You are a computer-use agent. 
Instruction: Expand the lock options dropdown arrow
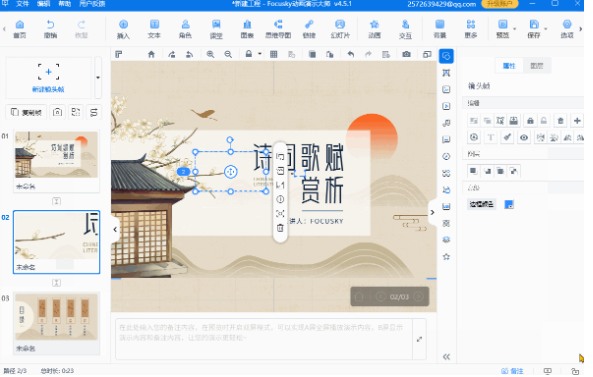(260, 54)
